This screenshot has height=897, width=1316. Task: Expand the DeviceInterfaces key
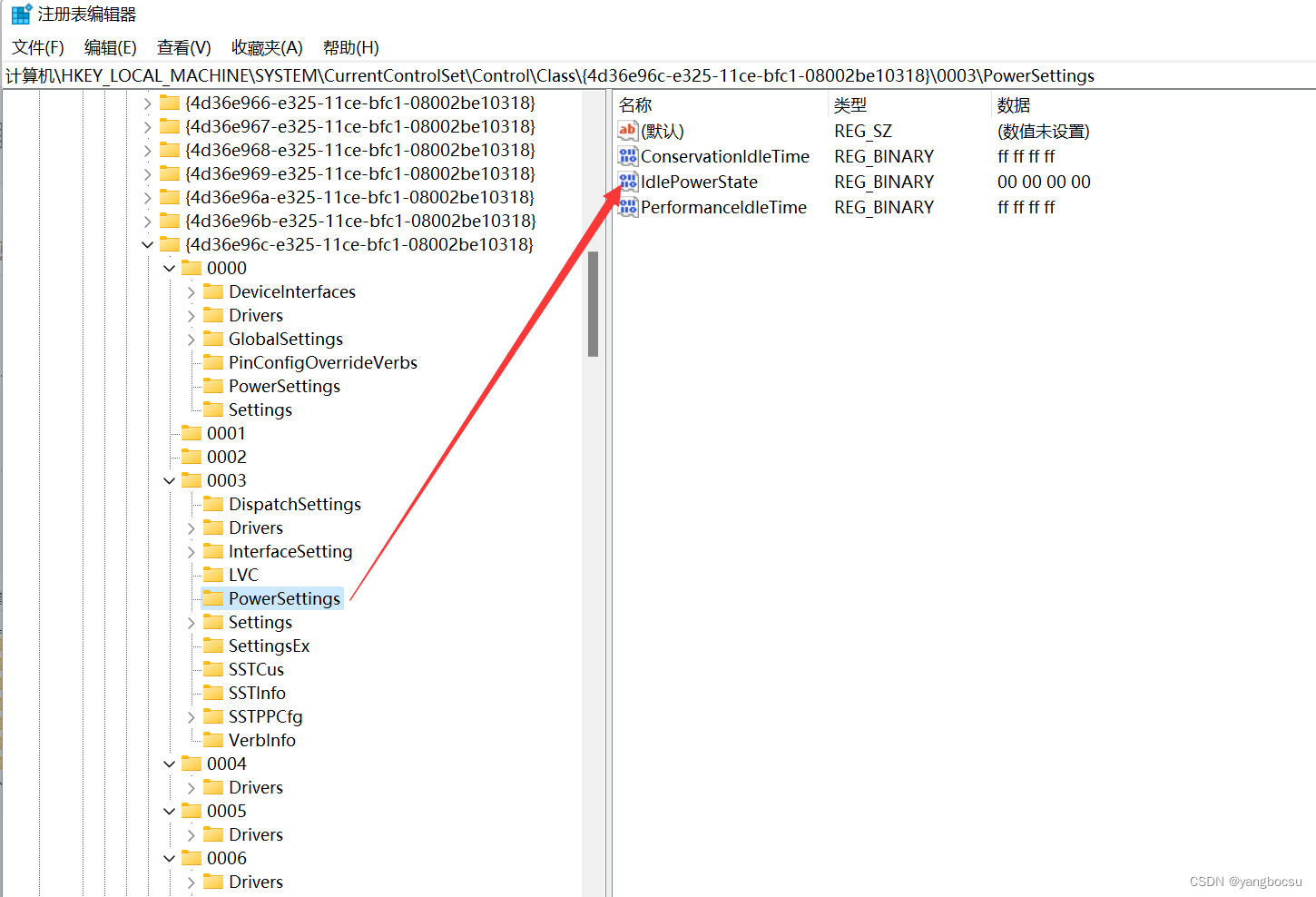point(191,291)
